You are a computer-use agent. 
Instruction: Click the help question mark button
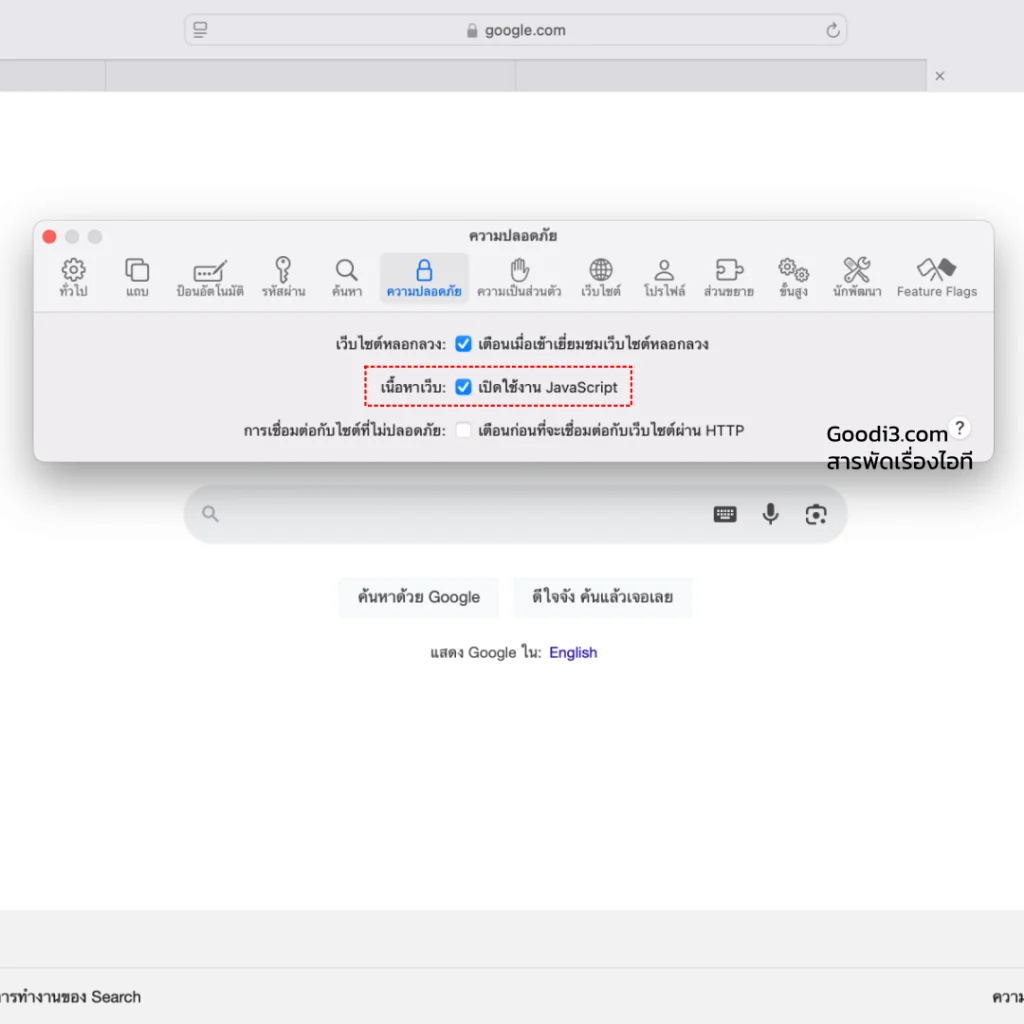(x=959, y=428)
